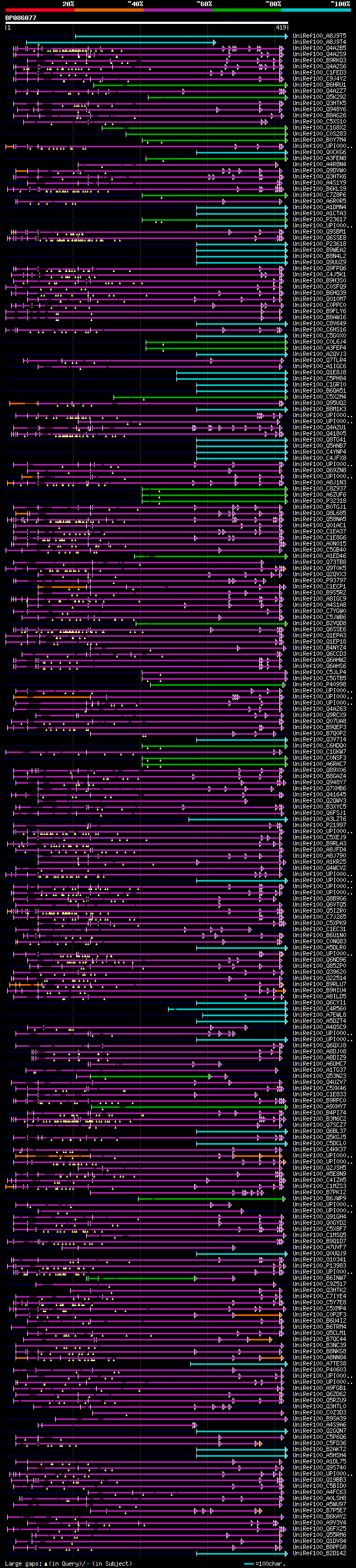Select hit label UniRef100_A3FEN8
This screenshot has height=1568, width=356.
[319, 159]
